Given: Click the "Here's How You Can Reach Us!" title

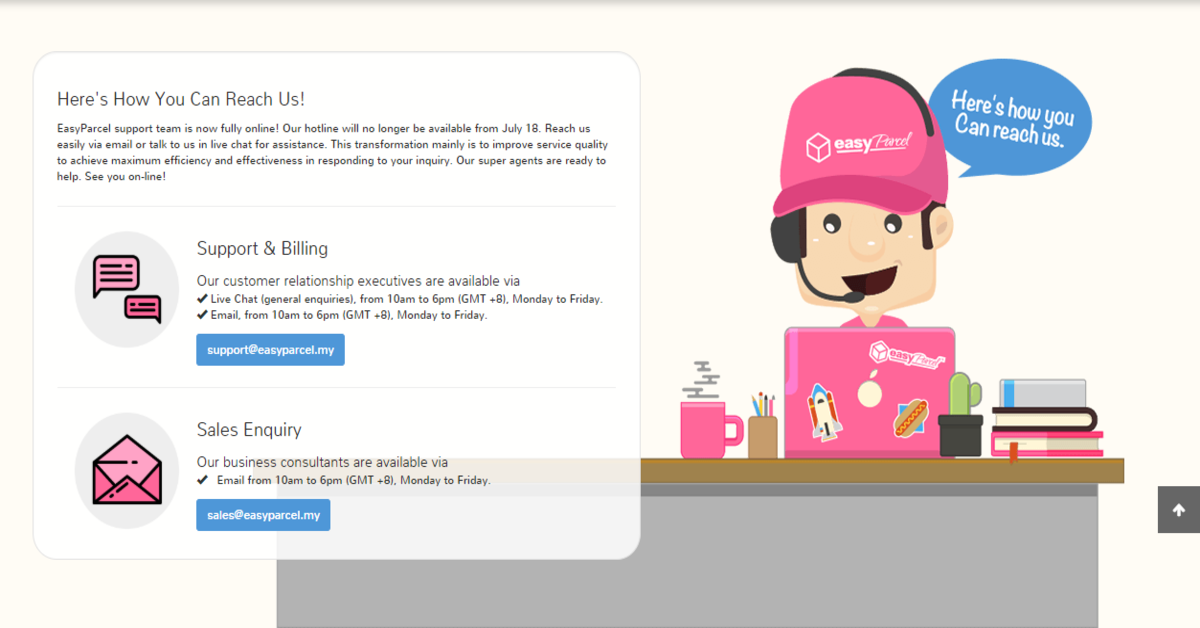Looking at the screenshot, I should 181,99.
